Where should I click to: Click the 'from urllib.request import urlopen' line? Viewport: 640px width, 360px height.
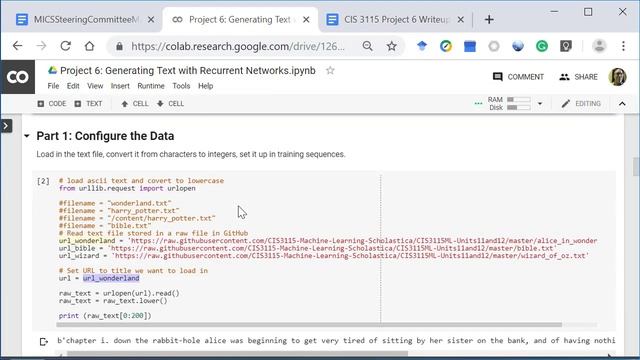127,189
